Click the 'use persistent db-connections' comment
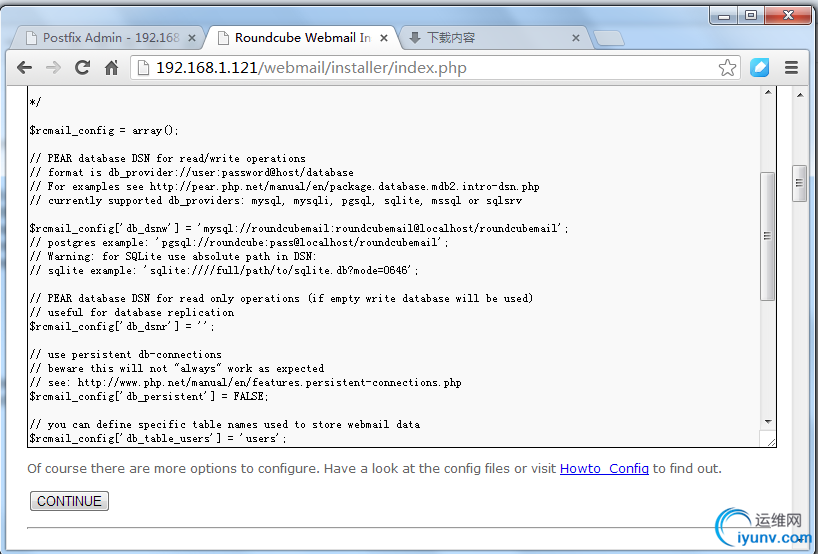This screenshot has height=554, width=818. [126, 354]
